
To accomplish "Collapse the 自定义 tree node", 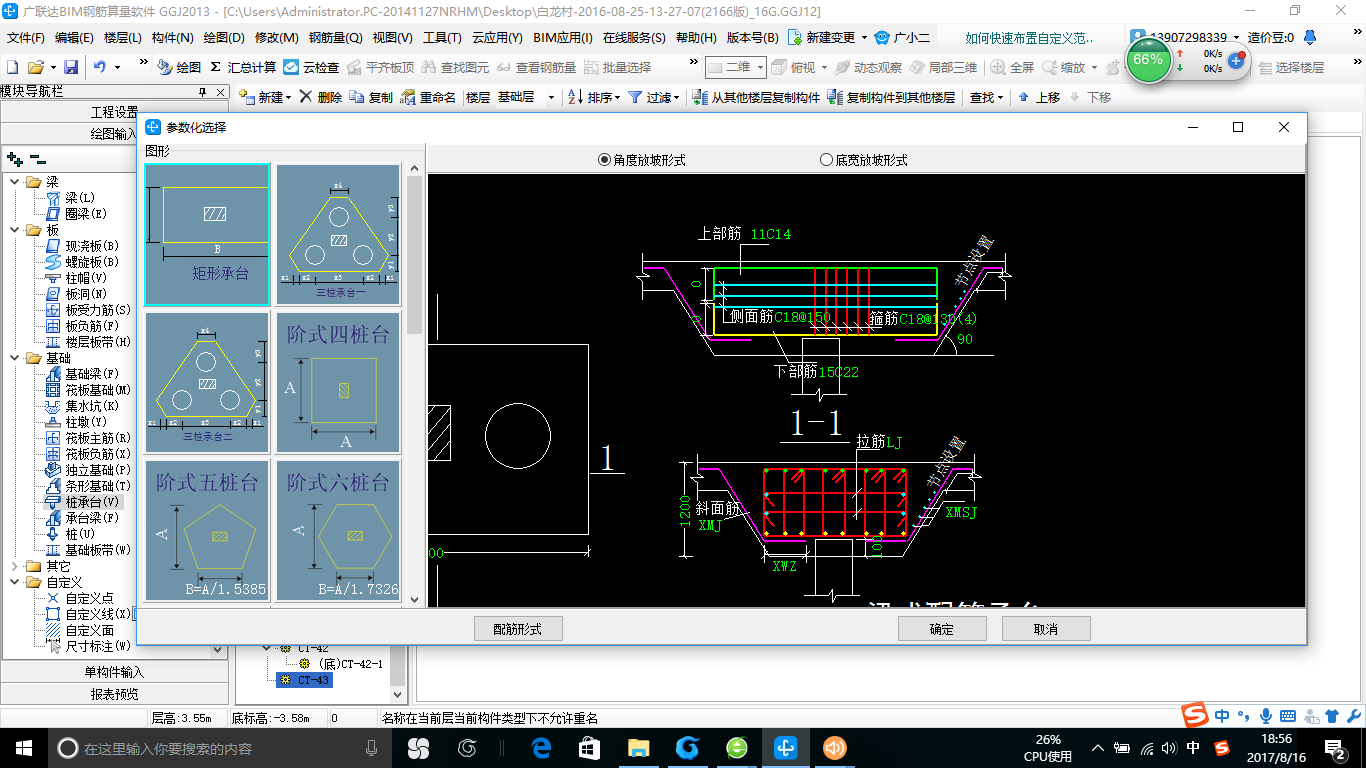I will (x=15, y=582).
